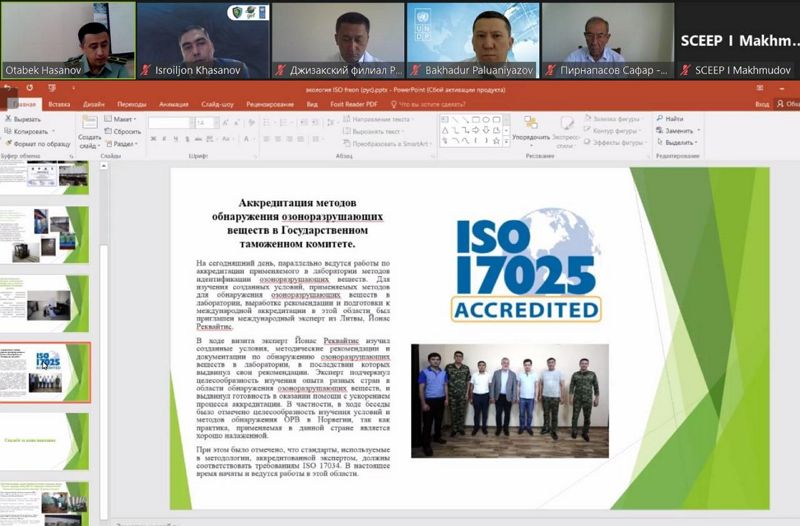Decrease font size icon
Viewport: 800px width, 526px height.
click(238, 123)
